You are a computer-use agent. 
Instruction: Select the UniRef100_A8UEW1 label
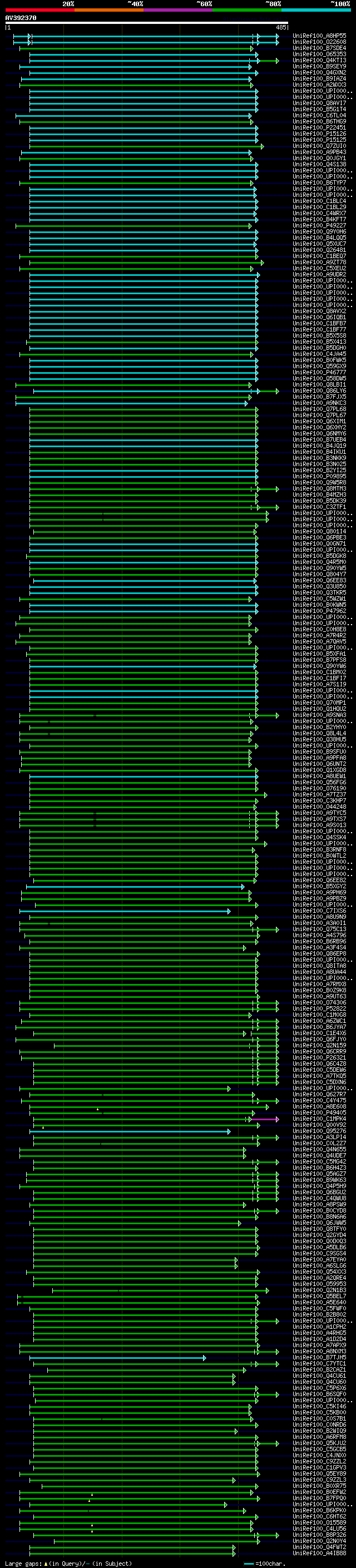(x=319, y=776)
